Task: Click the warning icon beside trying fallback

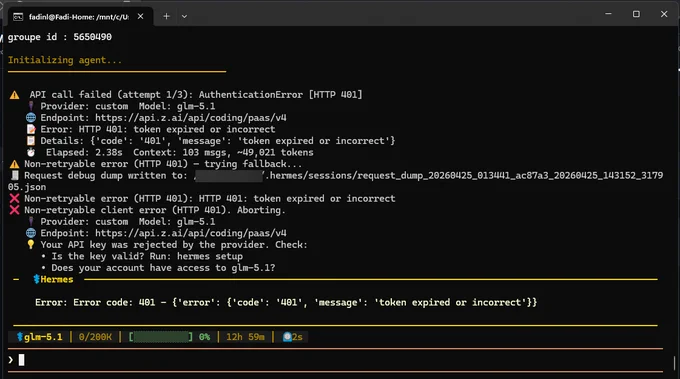Action: (x=14, y=164)
